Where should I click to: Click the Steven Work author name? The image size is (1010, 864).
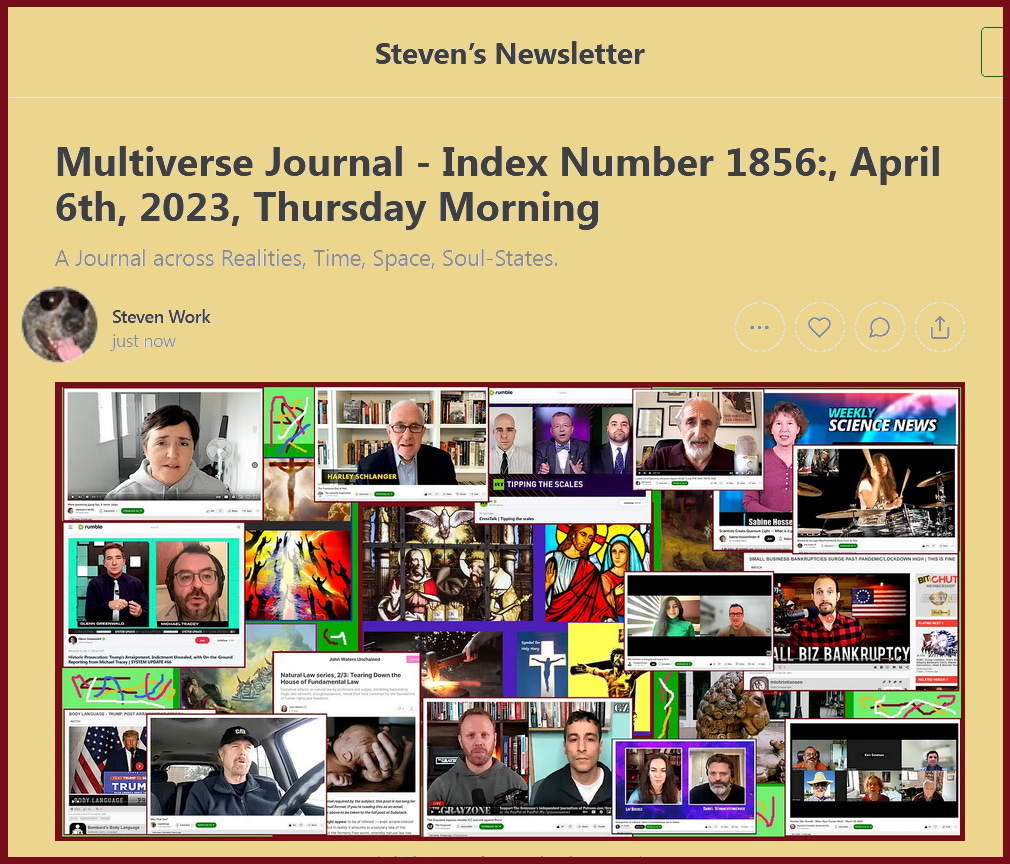161,316
